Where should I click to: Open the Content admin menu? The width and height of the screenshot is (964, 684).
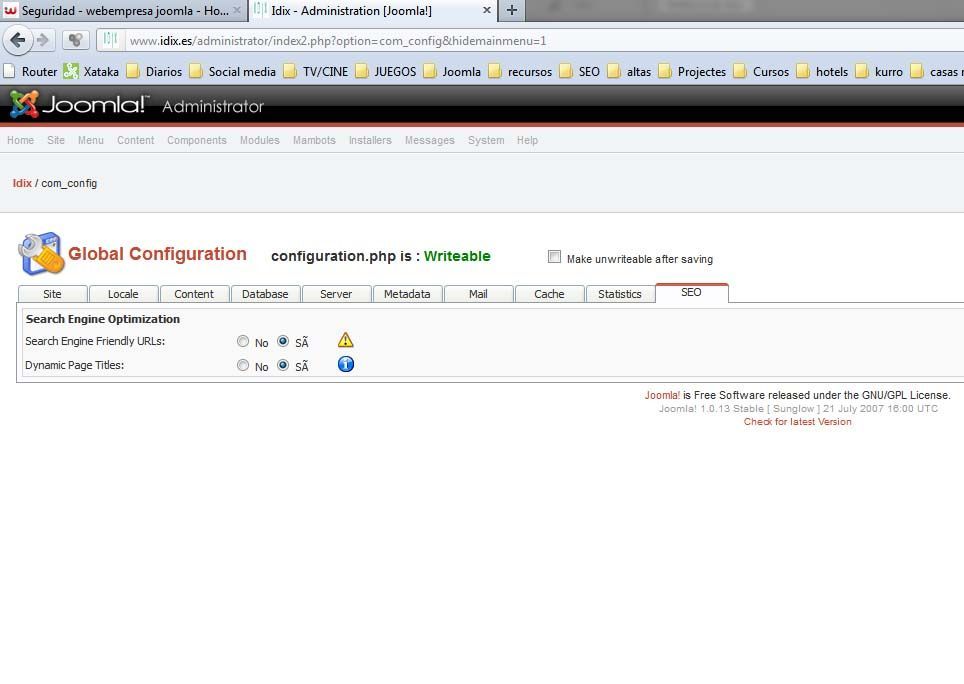coord(135,140)
